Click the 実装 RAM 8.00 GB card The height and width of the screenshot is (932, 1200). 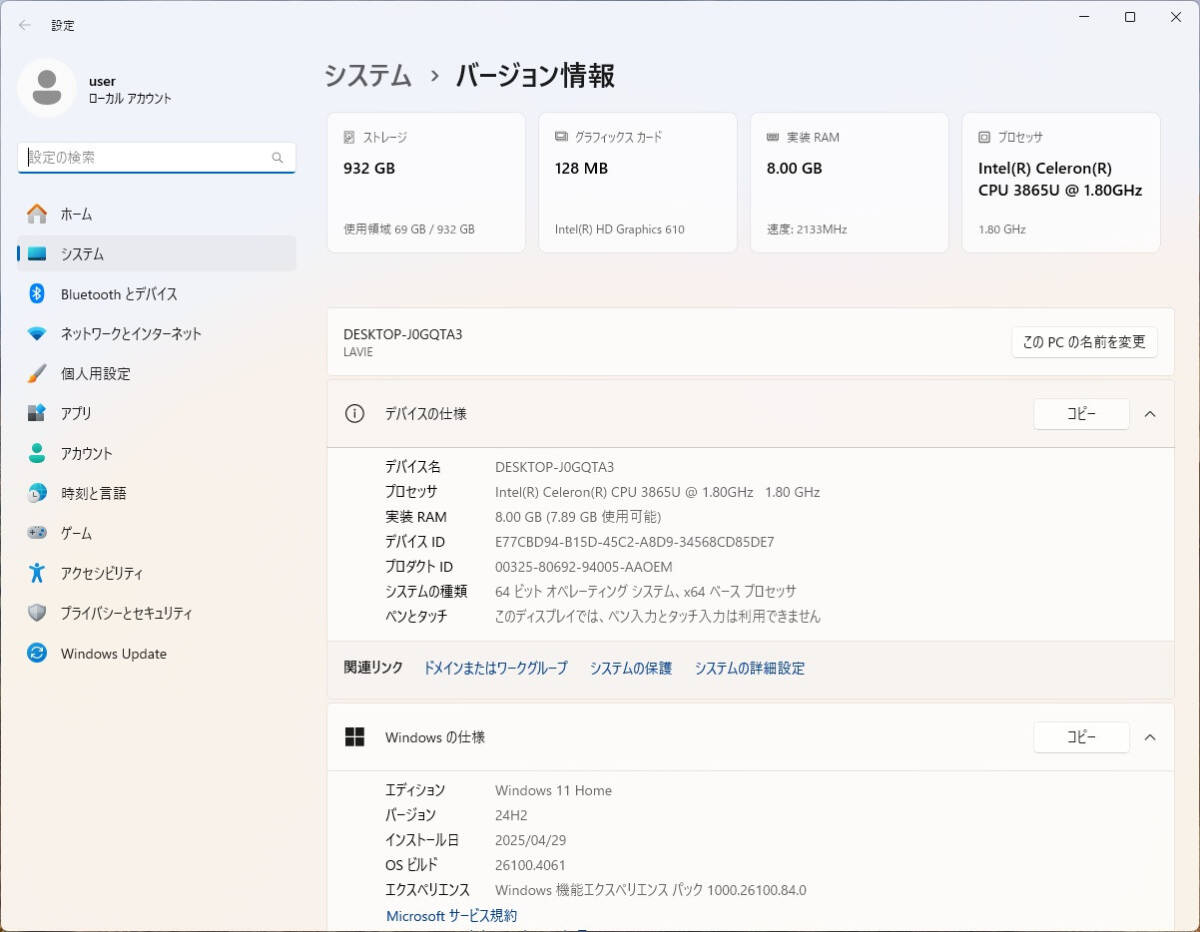[x=850, y=182]
